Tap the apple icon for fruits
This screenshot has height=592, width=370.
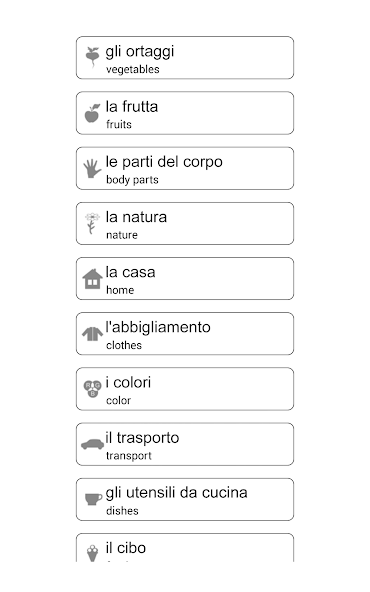(x=92, y=113)
